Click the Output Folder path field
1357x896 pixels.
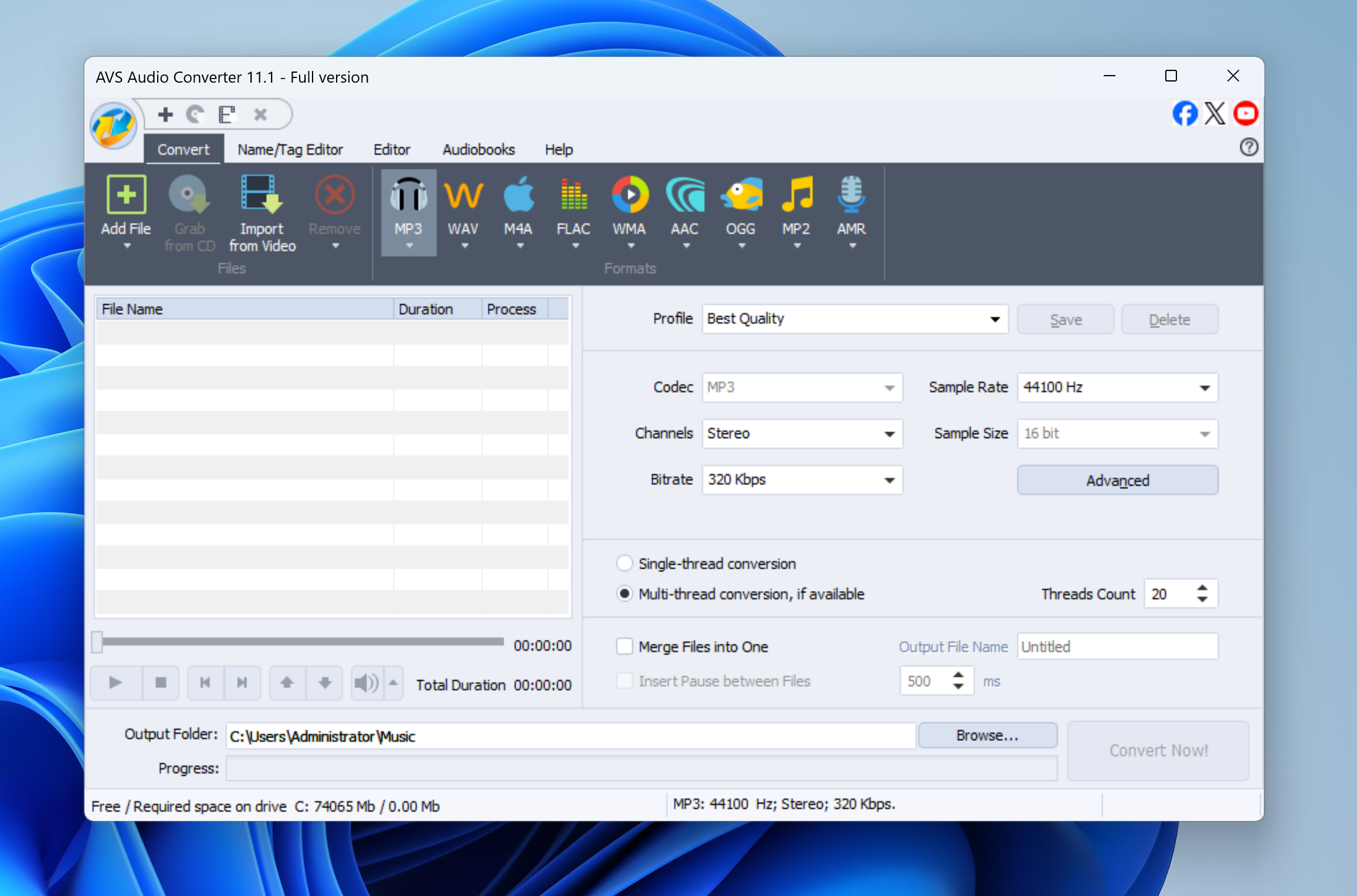click(x=571, y=737)
